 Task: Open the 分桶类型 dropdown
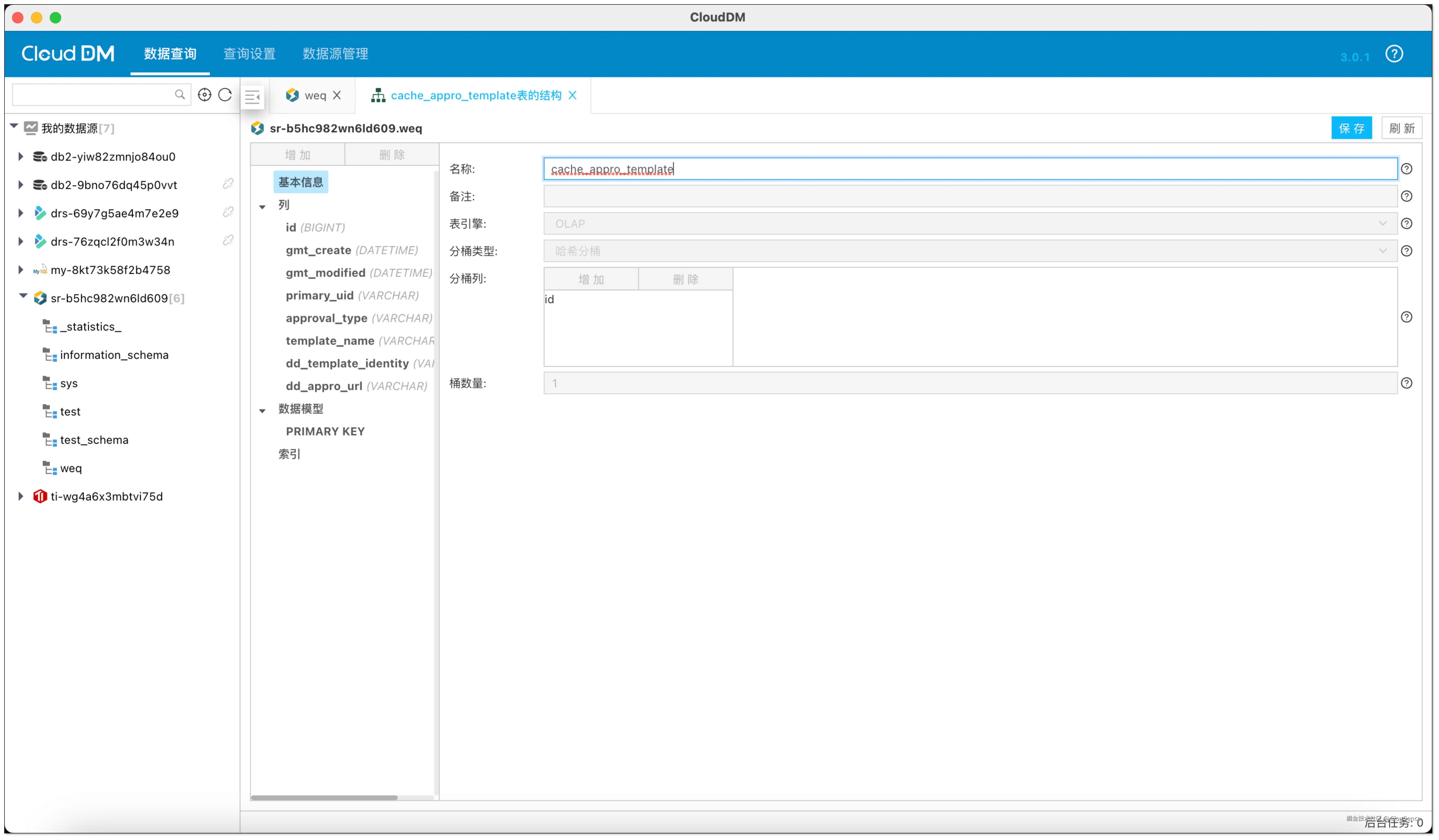[970, 251]
